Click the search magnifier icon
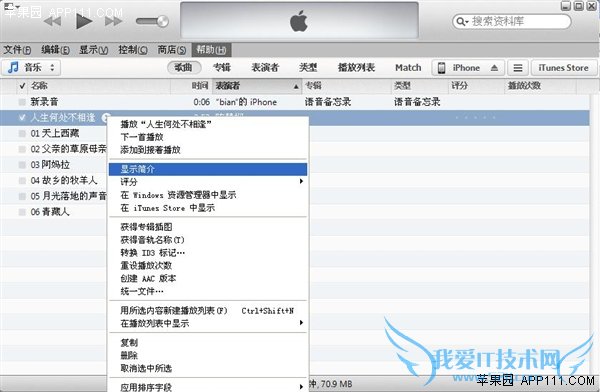This screenshot has width=600, height=392. point(461,21)
